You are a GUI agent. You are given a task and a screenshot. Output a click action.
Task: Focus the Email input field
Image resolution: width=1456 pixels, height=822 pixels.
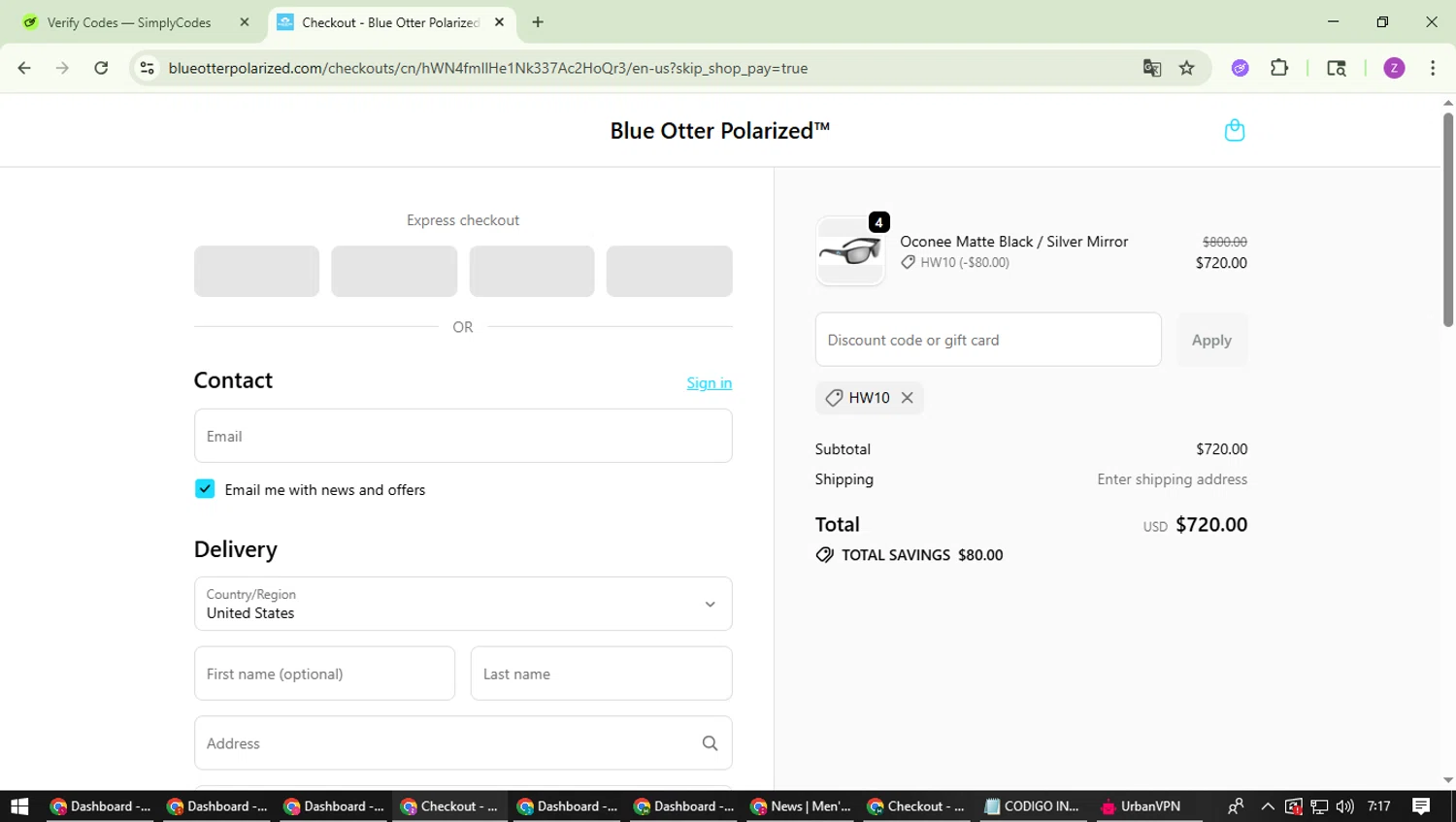(x=463, y=436)
